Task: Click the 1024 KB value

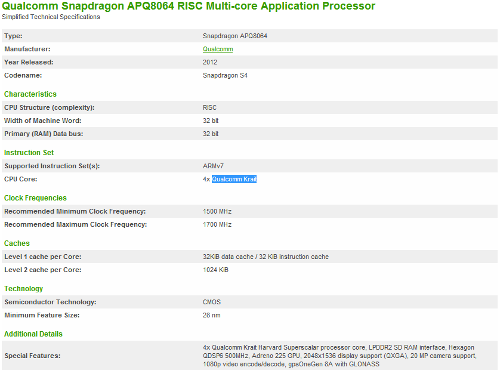Action: [x=215, y=270]
